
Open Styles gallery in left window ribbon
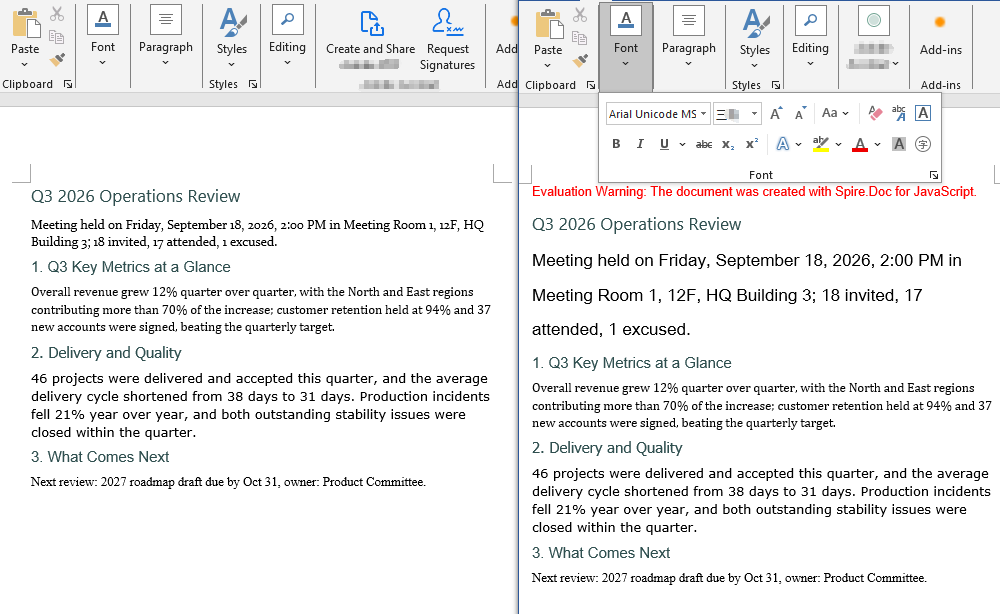232,38
